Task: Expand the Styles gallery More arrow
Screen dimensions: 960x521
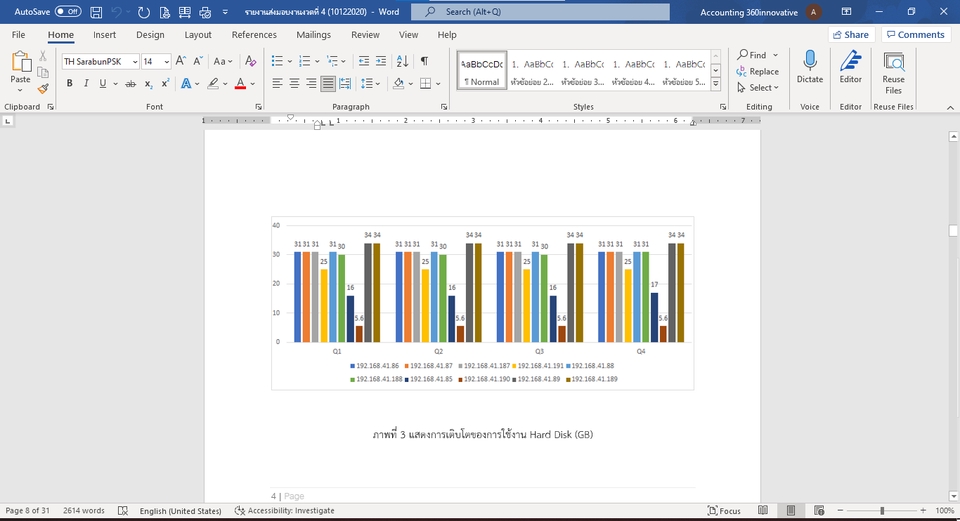Action: click(715, 84)
